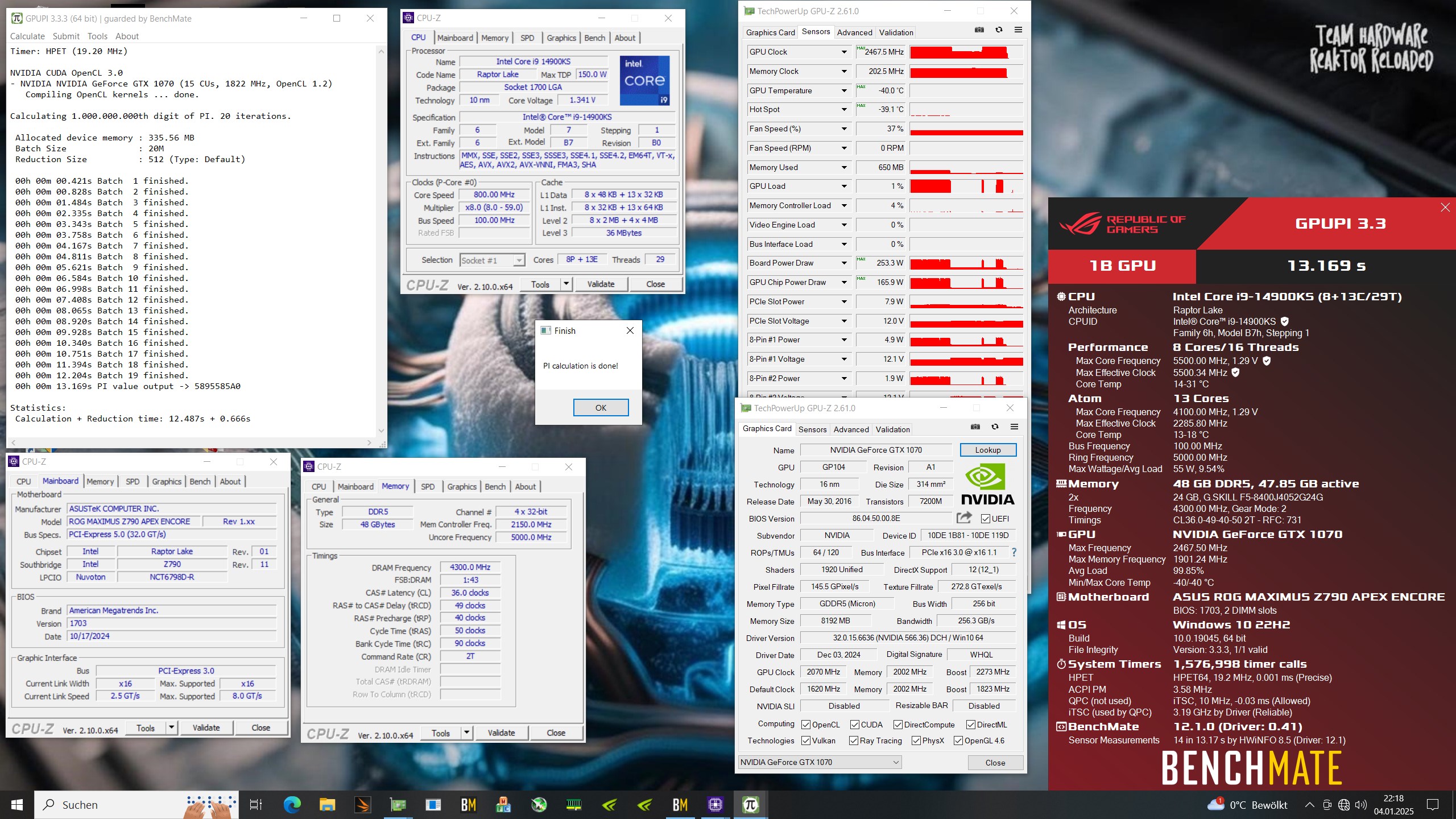Open the PCIe Slot Voltage sensor dropdown

844,321
